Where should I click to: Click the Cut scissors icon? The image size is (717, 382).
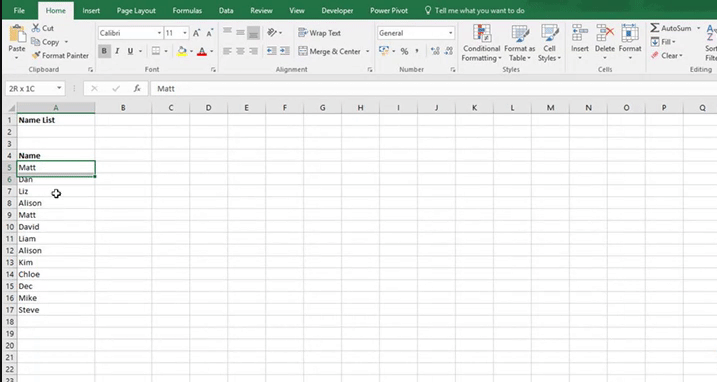36,28
